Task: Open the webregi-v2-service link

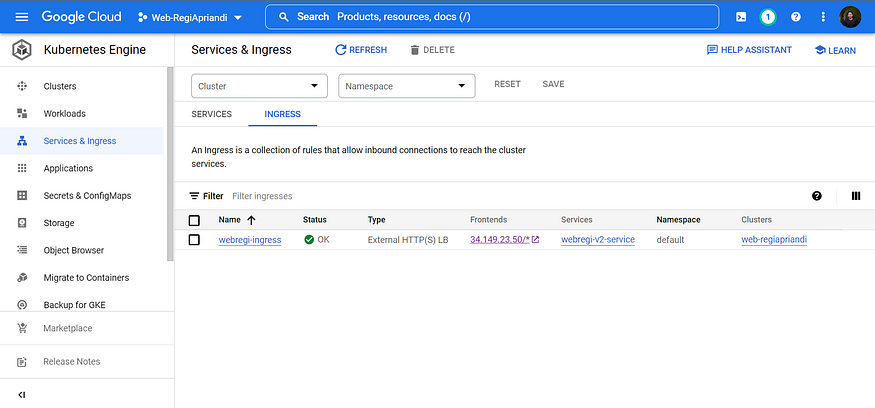Action: click(x=597, y=240)
